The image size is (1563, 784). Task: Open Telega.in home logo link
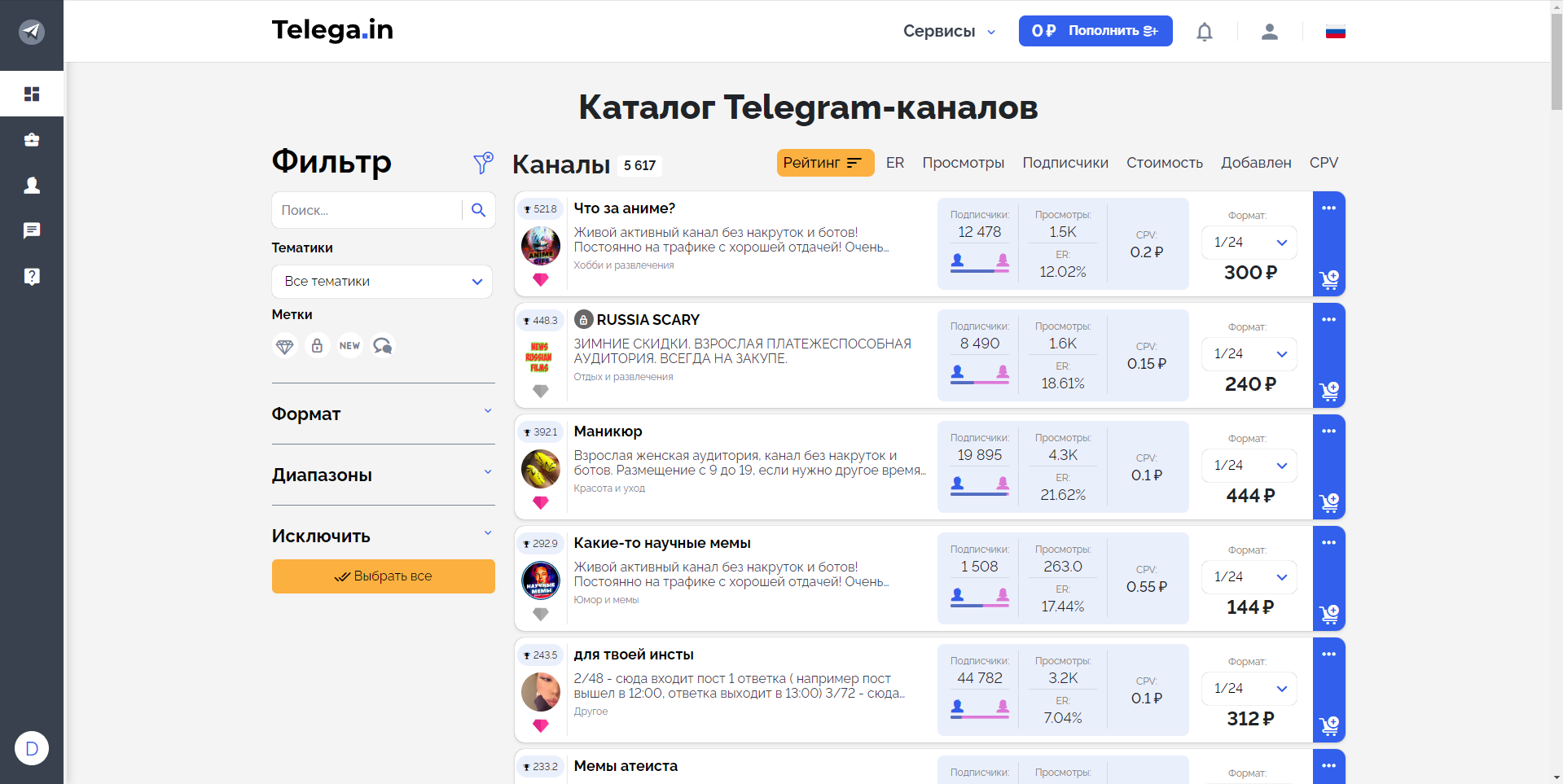[332, 30]
